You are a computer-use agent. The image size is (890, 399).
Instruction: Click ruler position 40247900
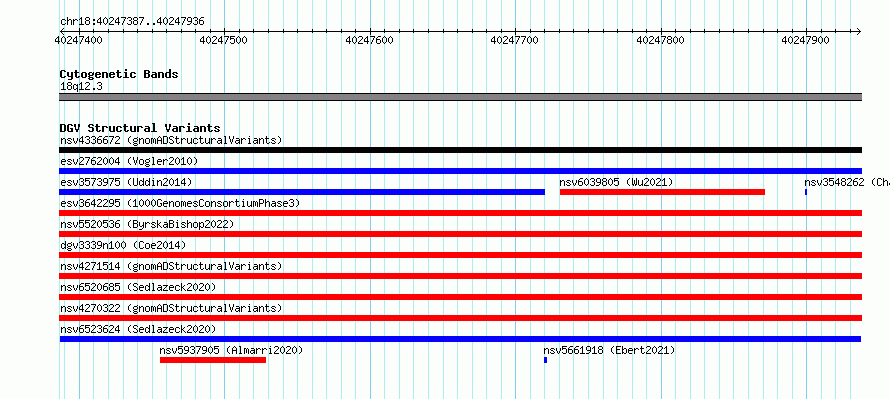tap(805, 40)
